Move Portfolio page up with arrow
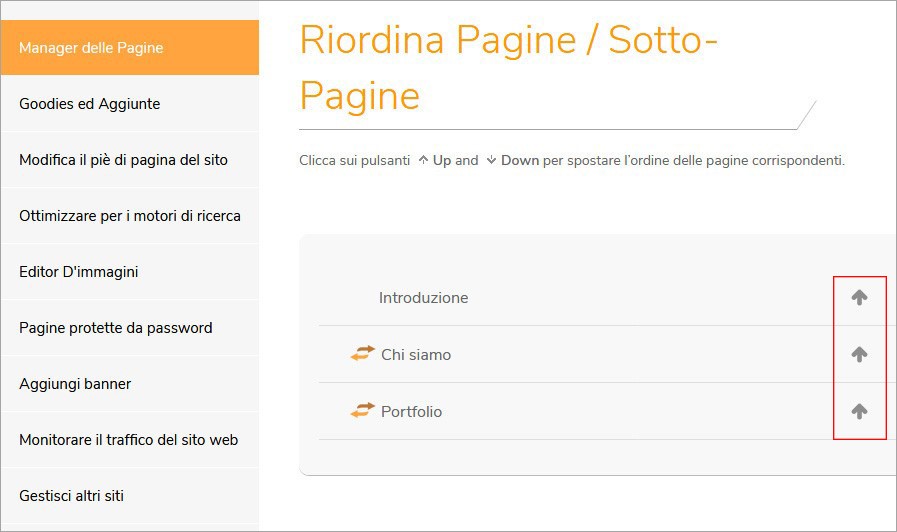 pos(859,411)
